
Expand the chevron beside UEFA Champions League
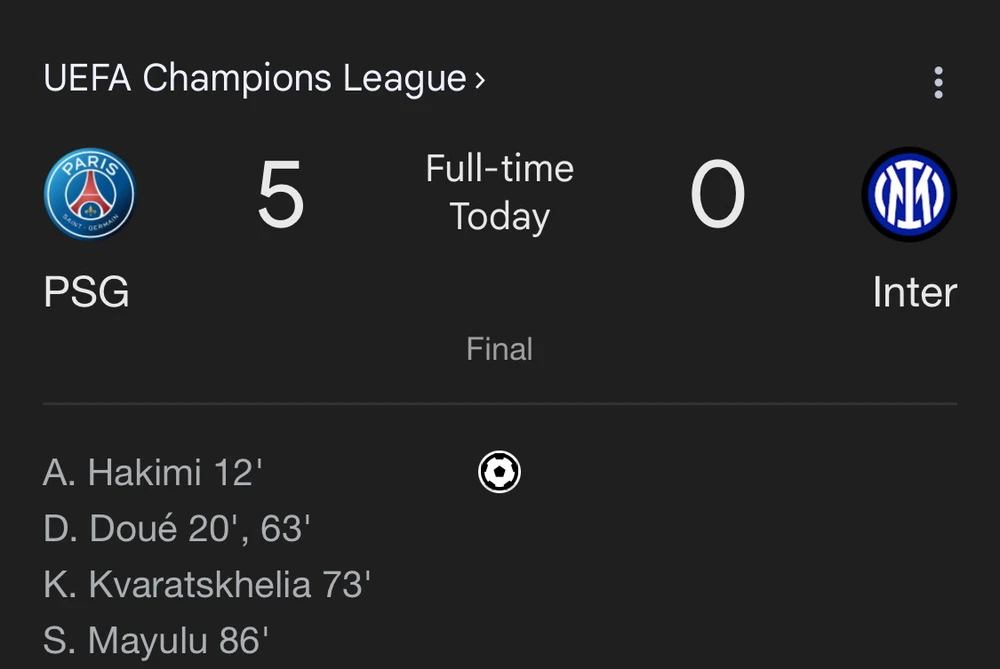[x=480, y=79]
